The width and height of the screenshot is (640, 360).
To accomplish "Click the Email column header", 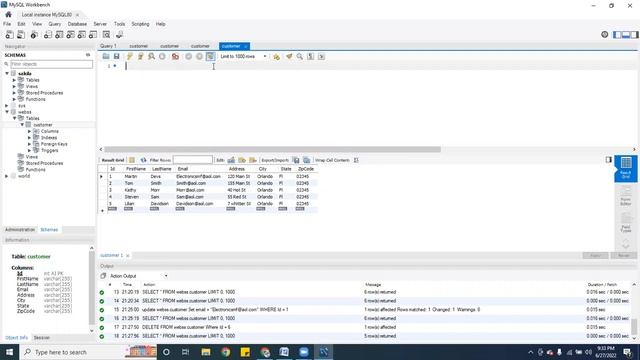I will [183, 169].
